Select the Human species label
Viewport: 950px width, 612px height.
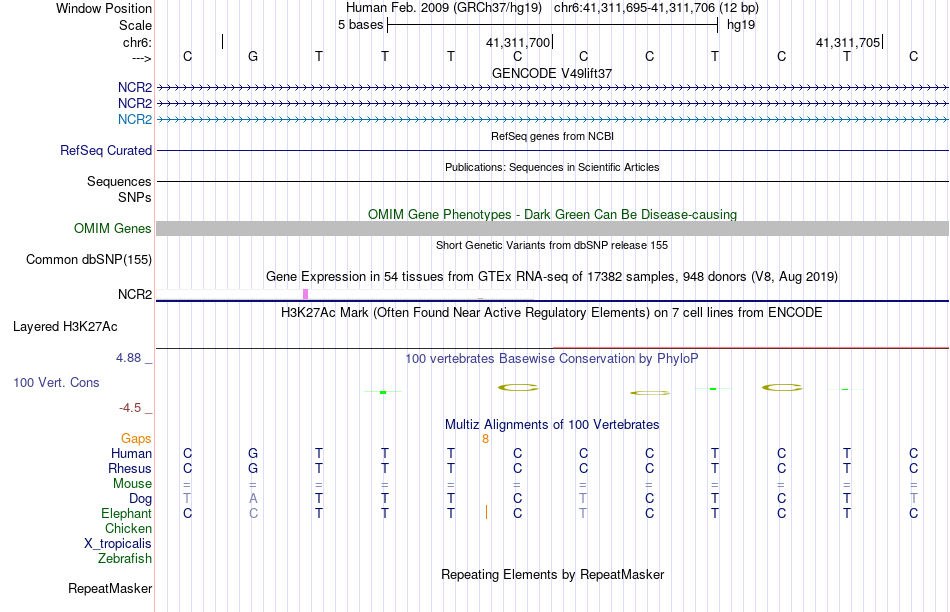coord(131,454)
